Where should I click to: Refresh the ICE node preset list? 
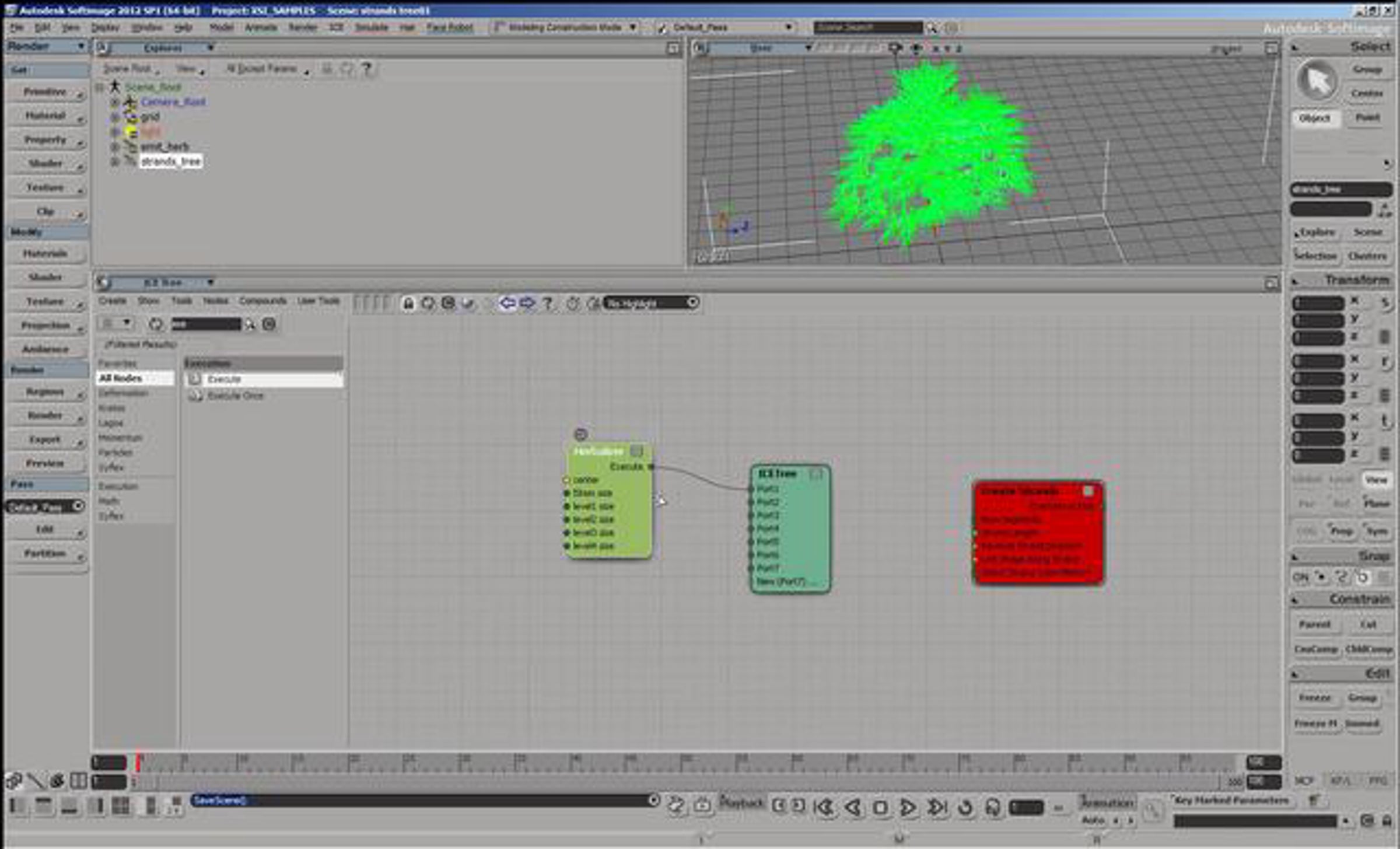click(156, 324)
